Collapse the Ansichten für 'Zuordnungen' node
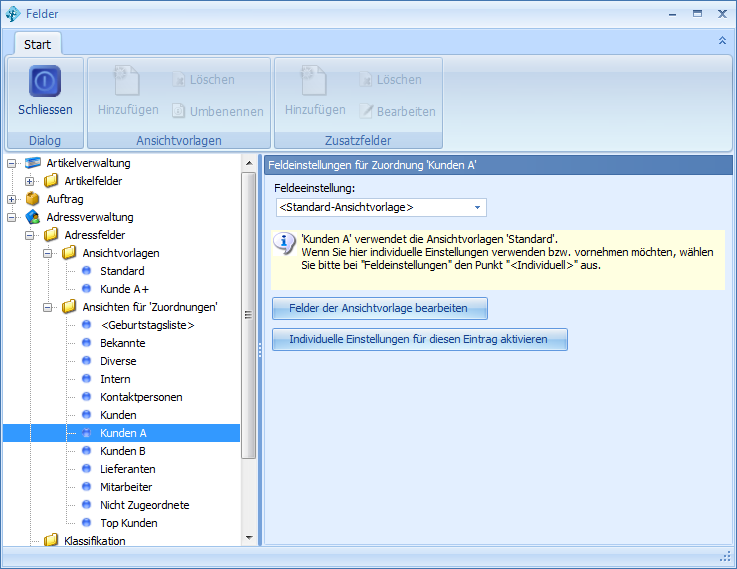Screen dimensions: 737x569 point(47,307)
